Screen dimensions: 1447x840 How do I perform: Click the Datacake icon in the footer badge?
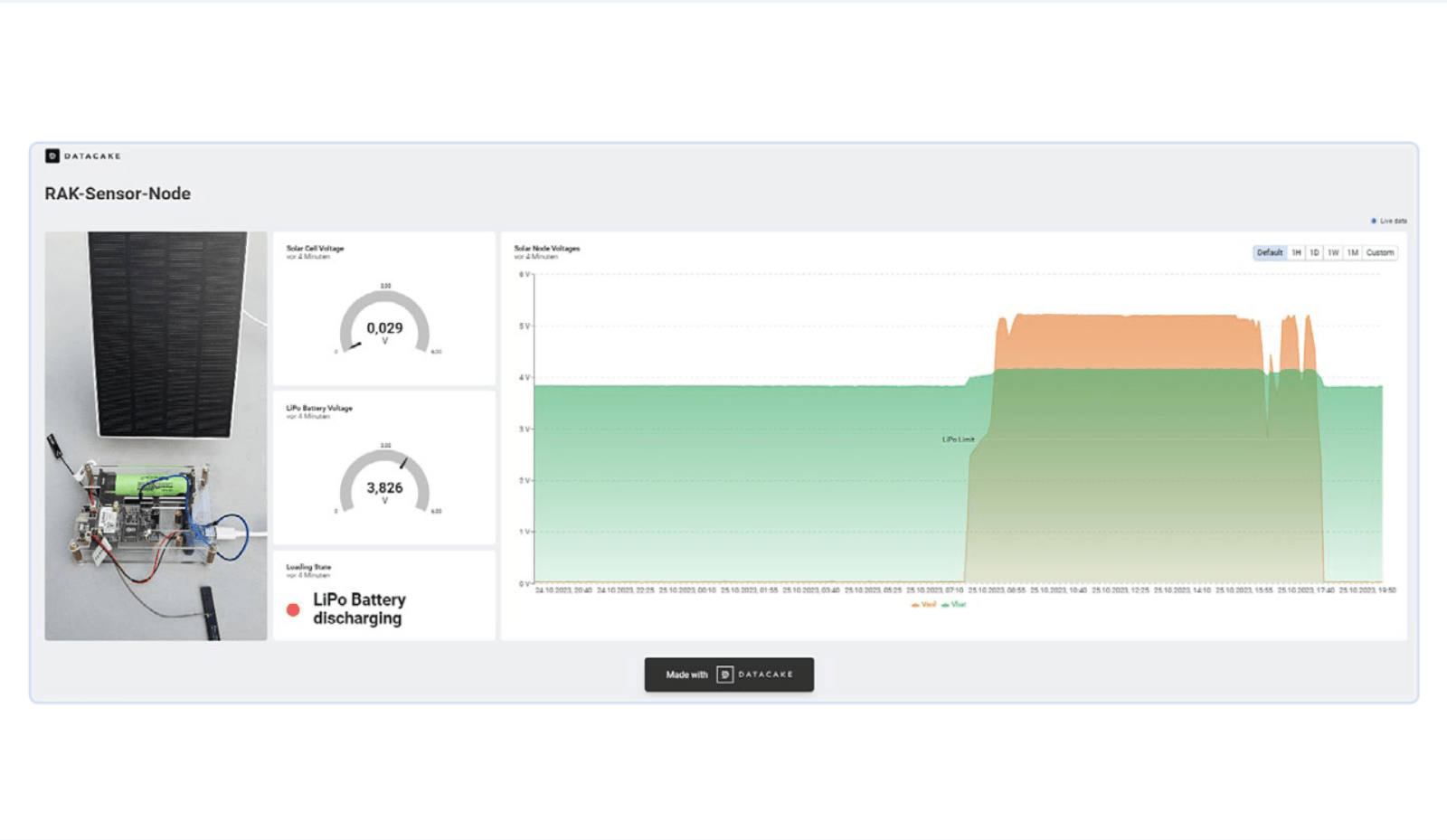click(724, 675)
